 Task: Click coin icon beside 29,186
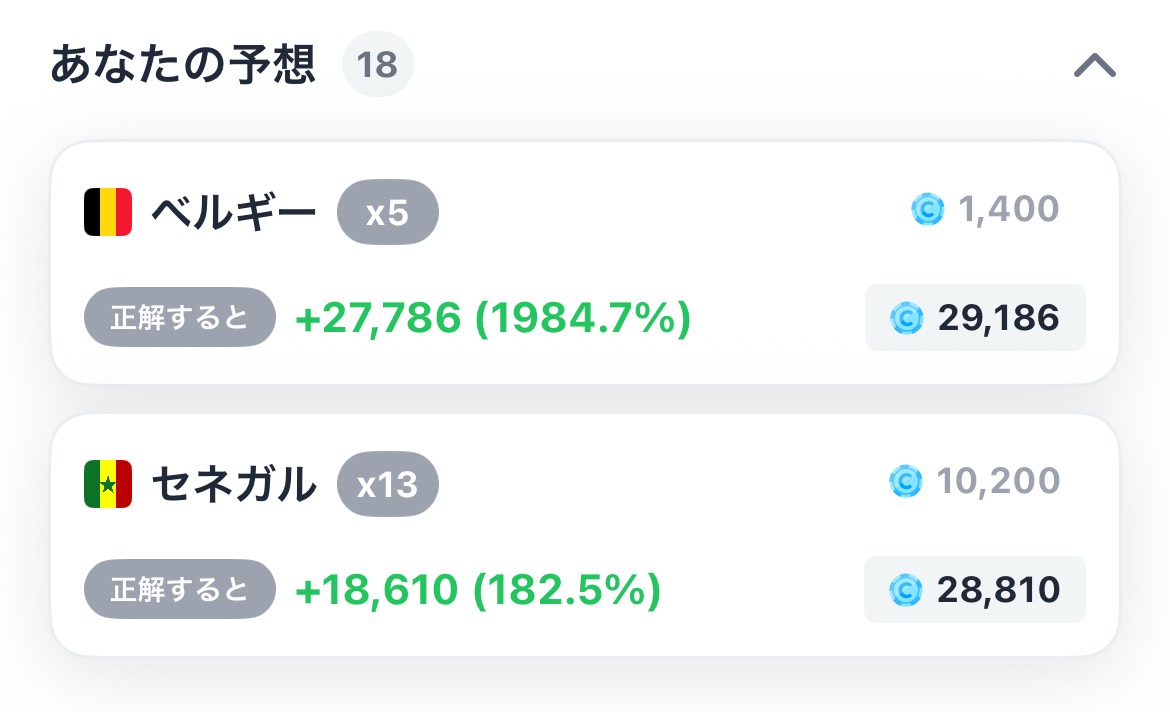(907, 318)
